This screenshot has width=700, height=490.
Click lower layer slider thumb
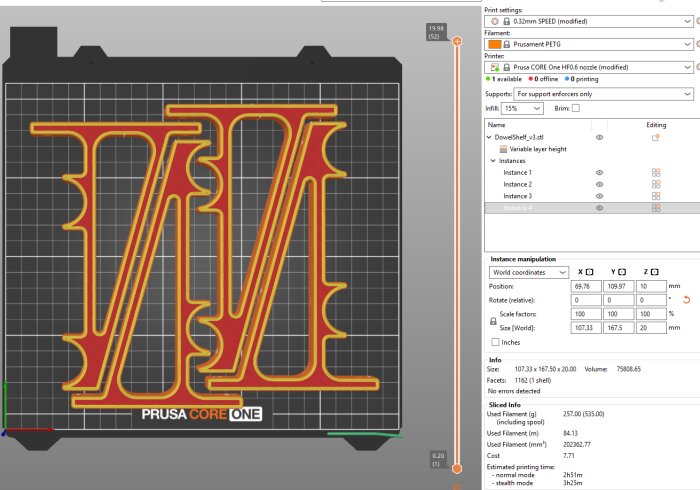[x=457, y=469]
